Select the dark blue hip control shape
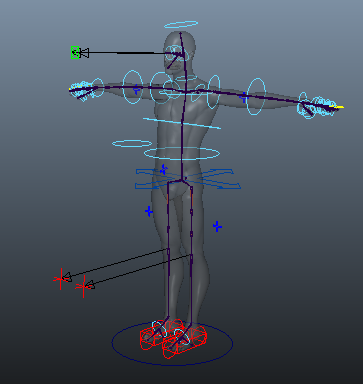Image resolution: width=363 pixels, height=384 pixels. [x=188, y=179]
